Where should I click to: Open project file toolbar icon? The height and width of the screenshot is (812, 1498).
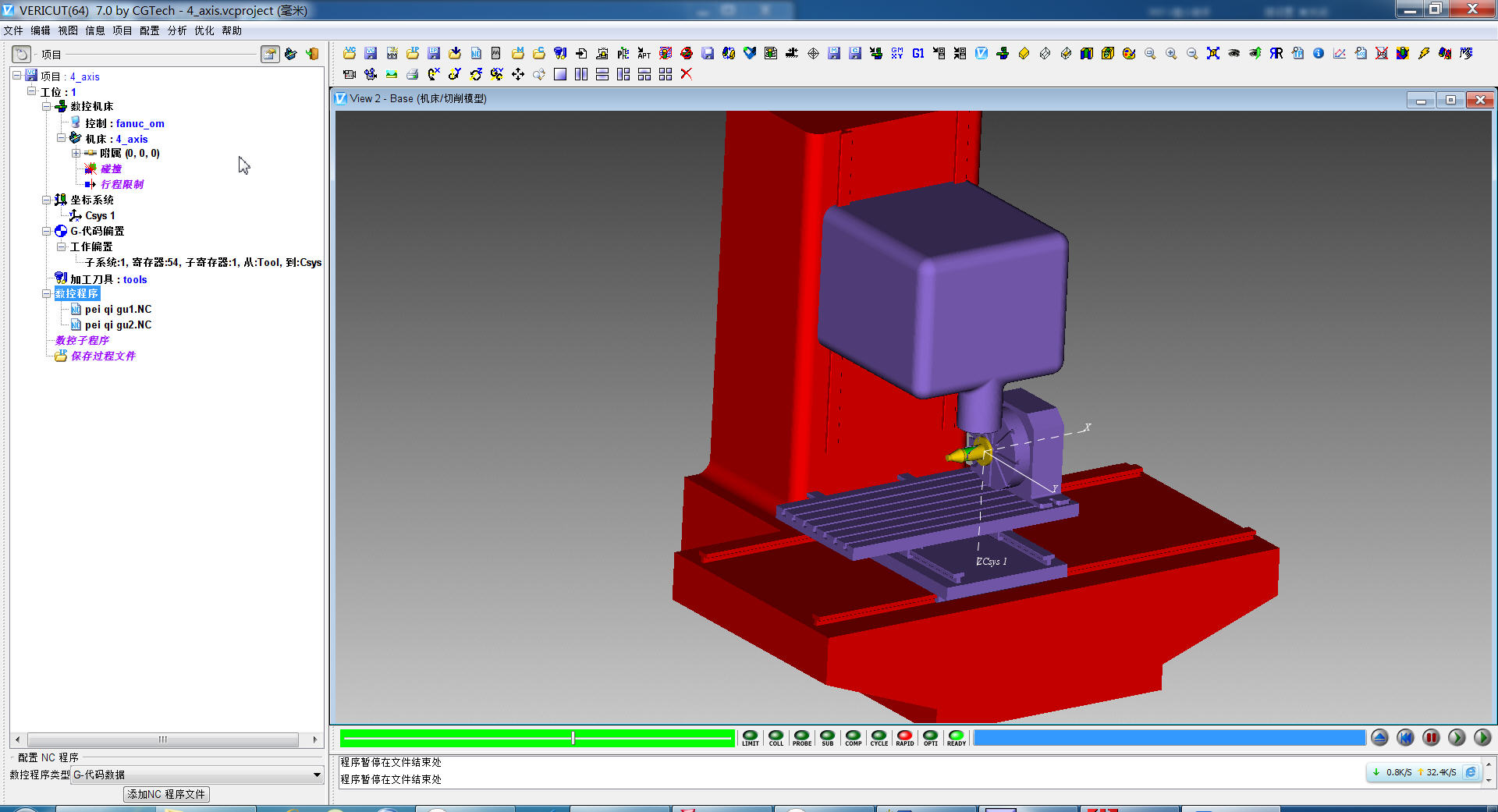point(350,53)
